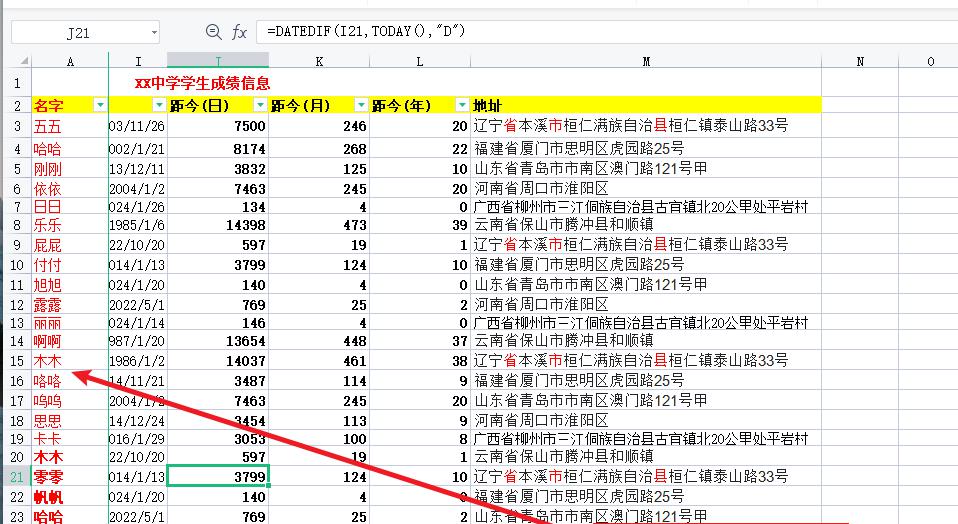Select row 1 header

click(x=17, y=82)
